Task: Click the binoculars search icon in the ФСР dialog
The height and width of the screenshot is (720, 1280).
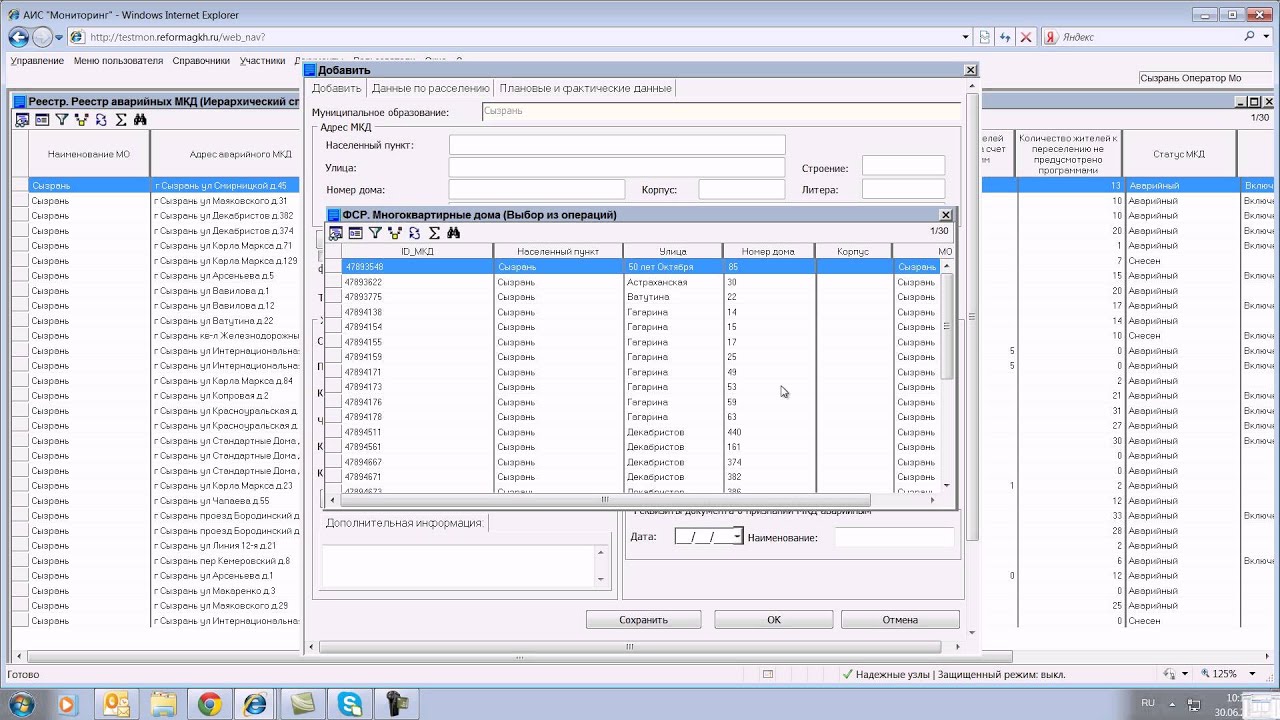Action: [x=453, y=232]
